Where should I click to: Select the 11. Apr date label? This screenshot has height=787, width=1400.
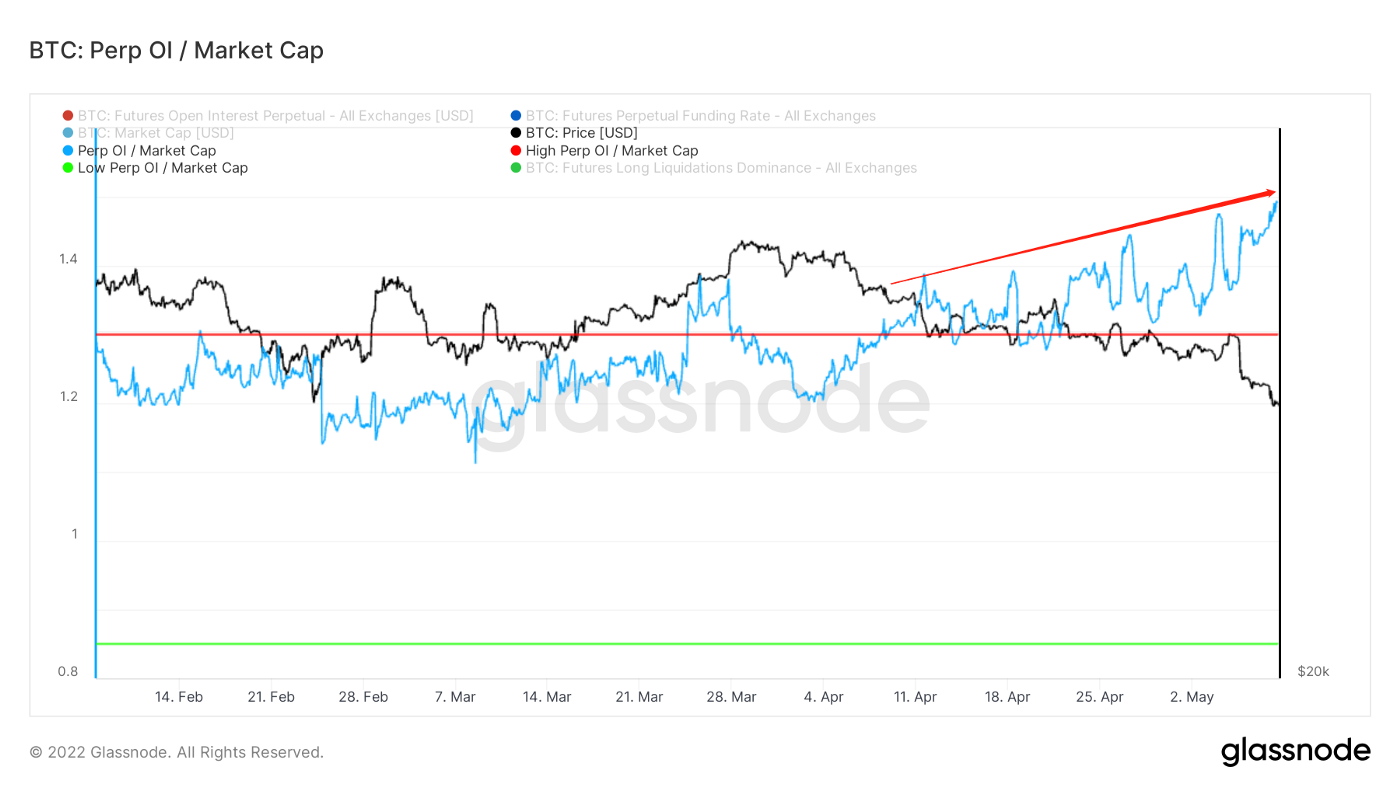pyautogui.click(x=915, y=697)
